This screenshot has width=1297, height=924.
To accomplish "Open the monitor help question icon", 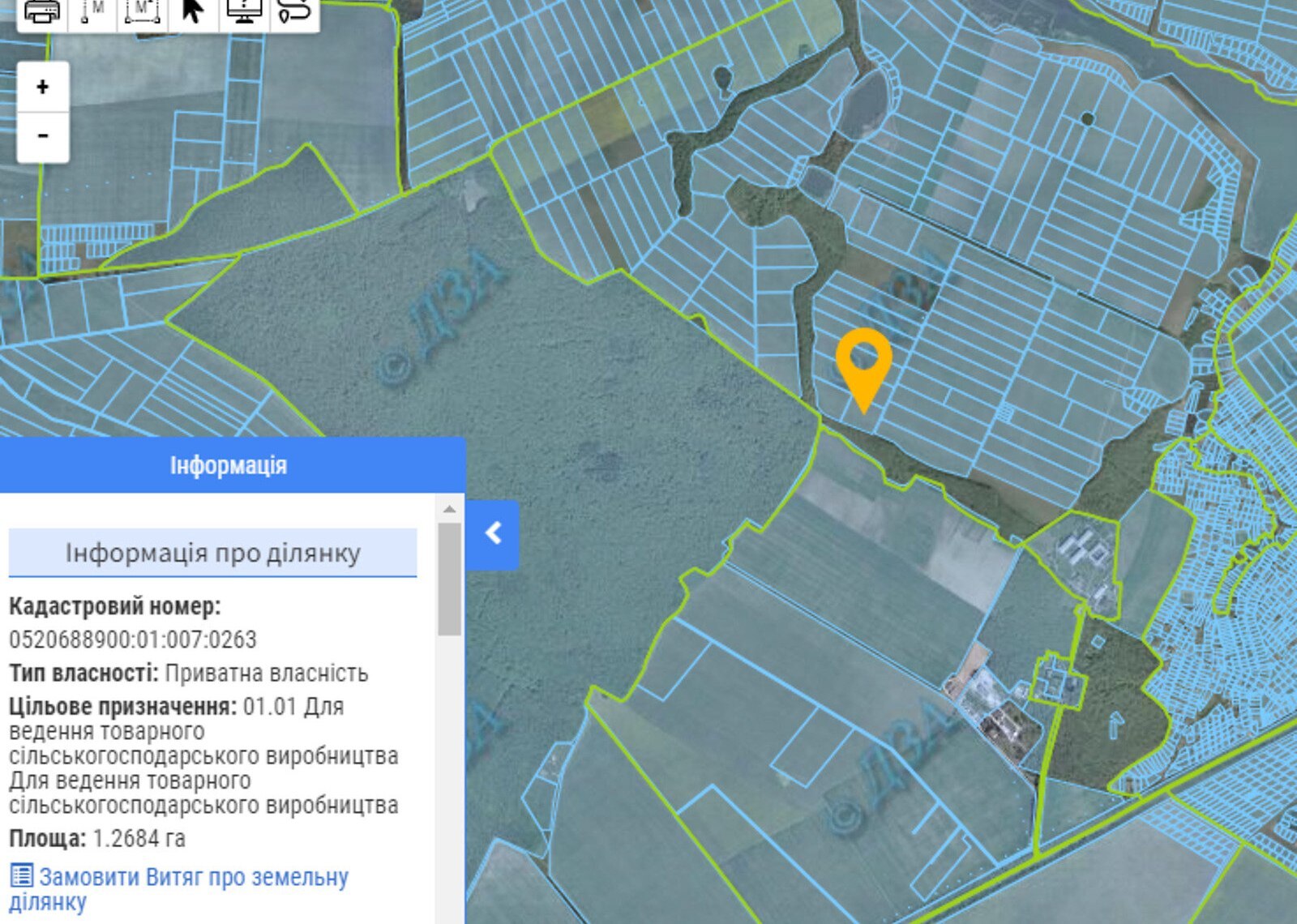I will coord(244,11).
